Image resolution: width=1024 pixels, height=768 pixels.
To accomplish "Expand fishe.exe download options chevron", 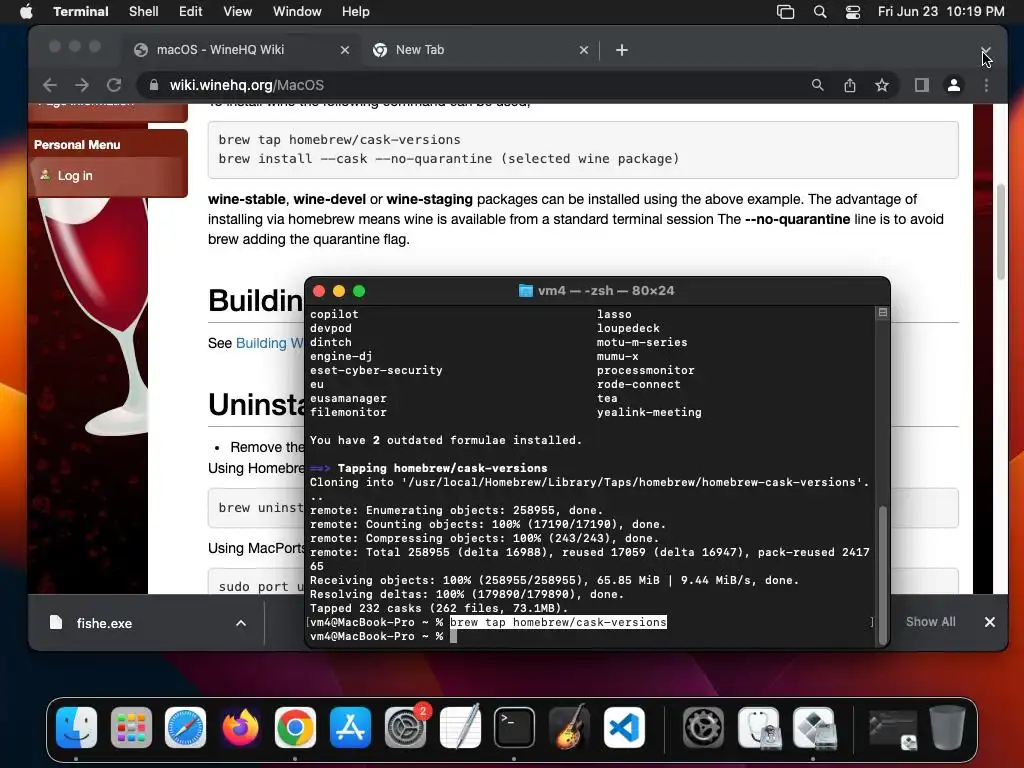I will [x=241, y=623].
